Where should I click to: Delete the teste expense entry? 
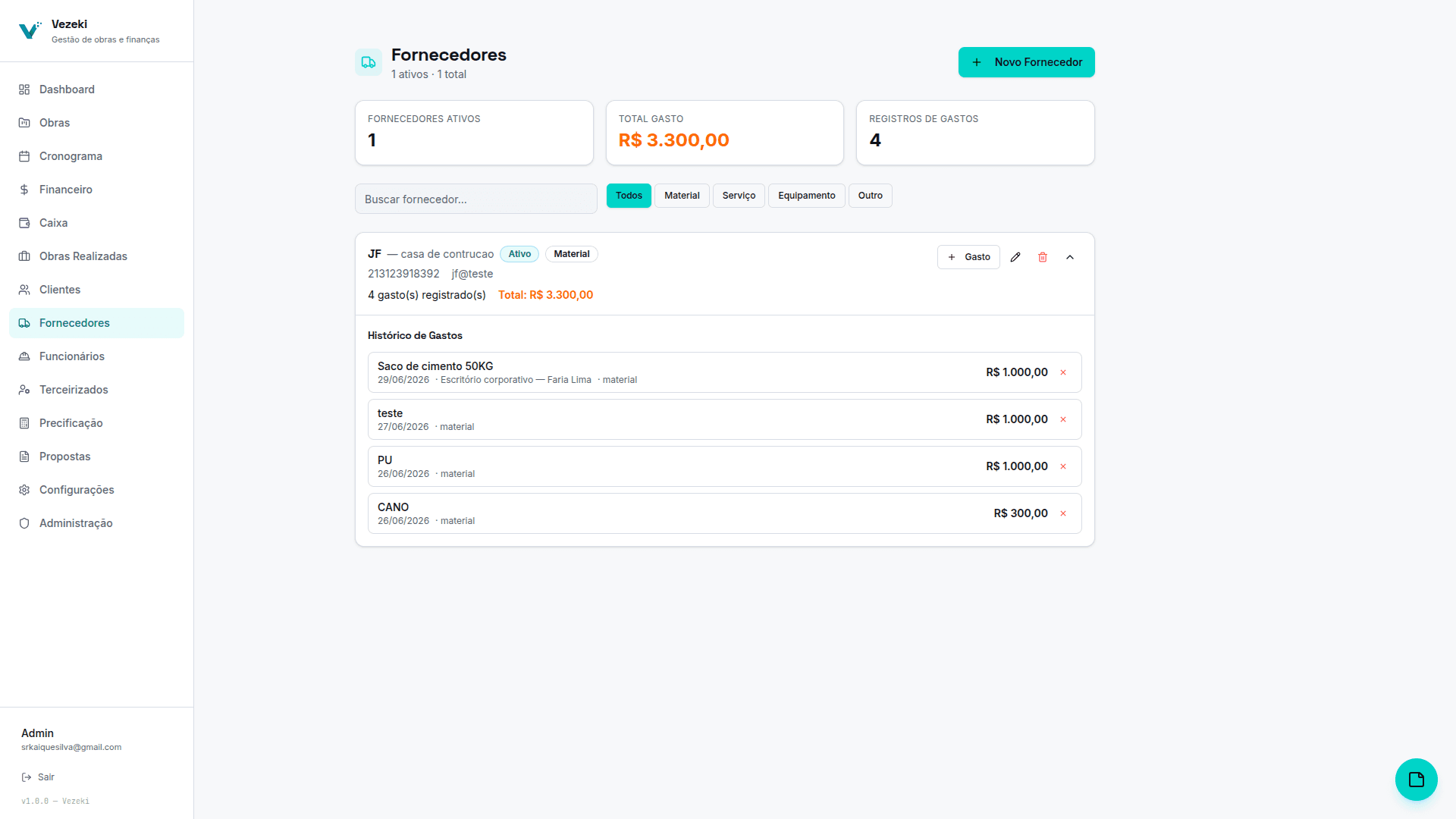[1063, 419]
